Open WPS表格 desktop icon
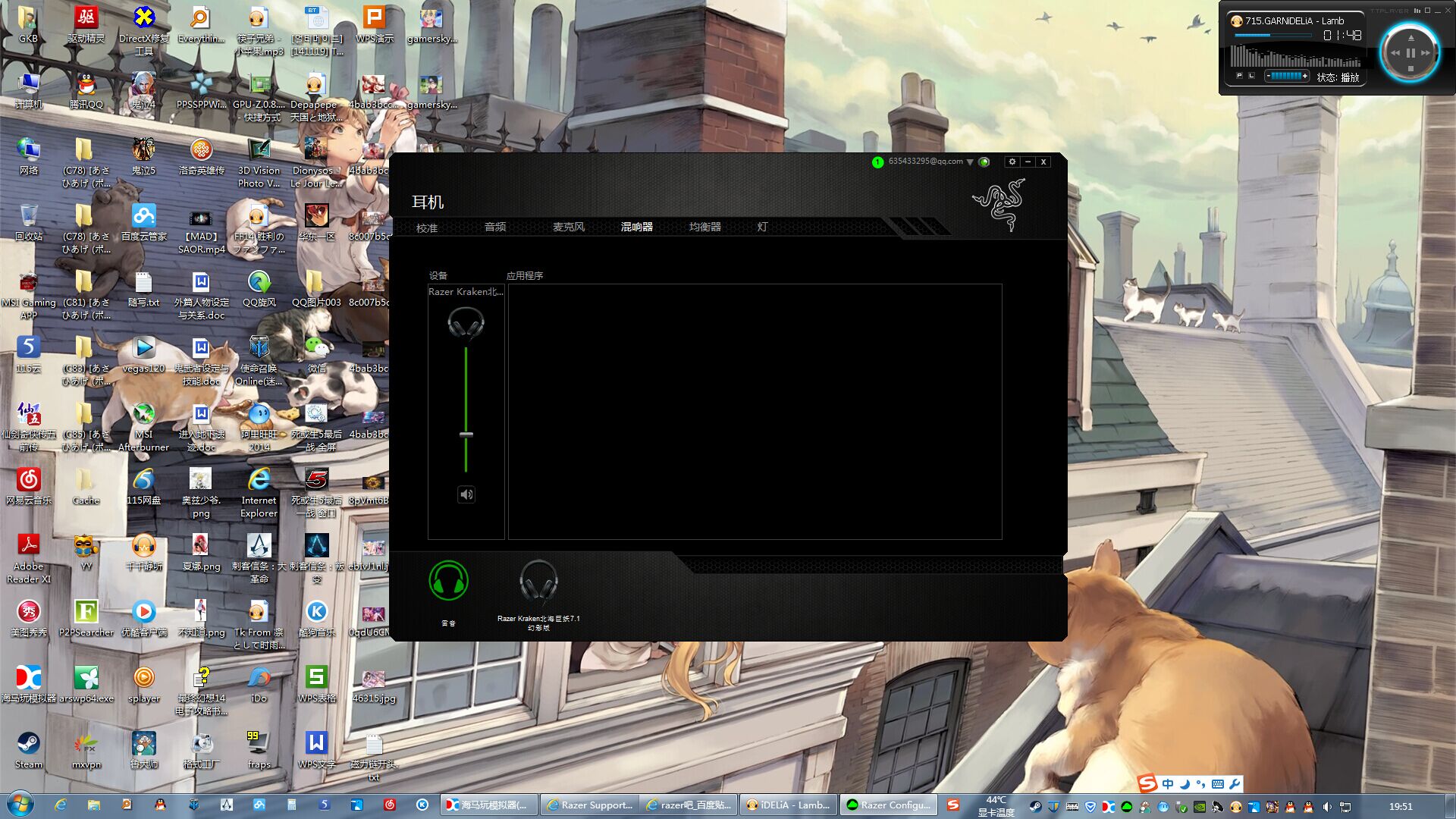This screenshot has height=819, width=1456. pyautogui.click(x=317, y=683)
